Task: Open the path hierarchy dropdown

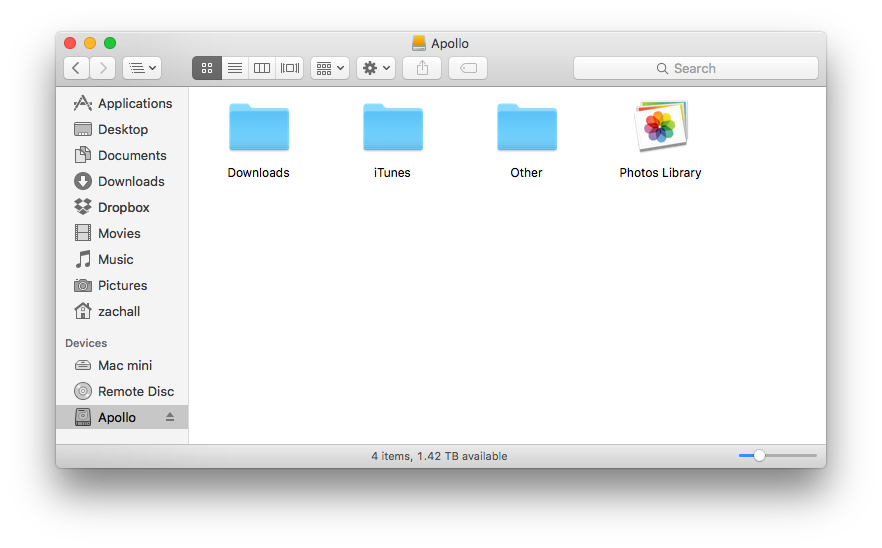Action: click(x=141, y=68)
